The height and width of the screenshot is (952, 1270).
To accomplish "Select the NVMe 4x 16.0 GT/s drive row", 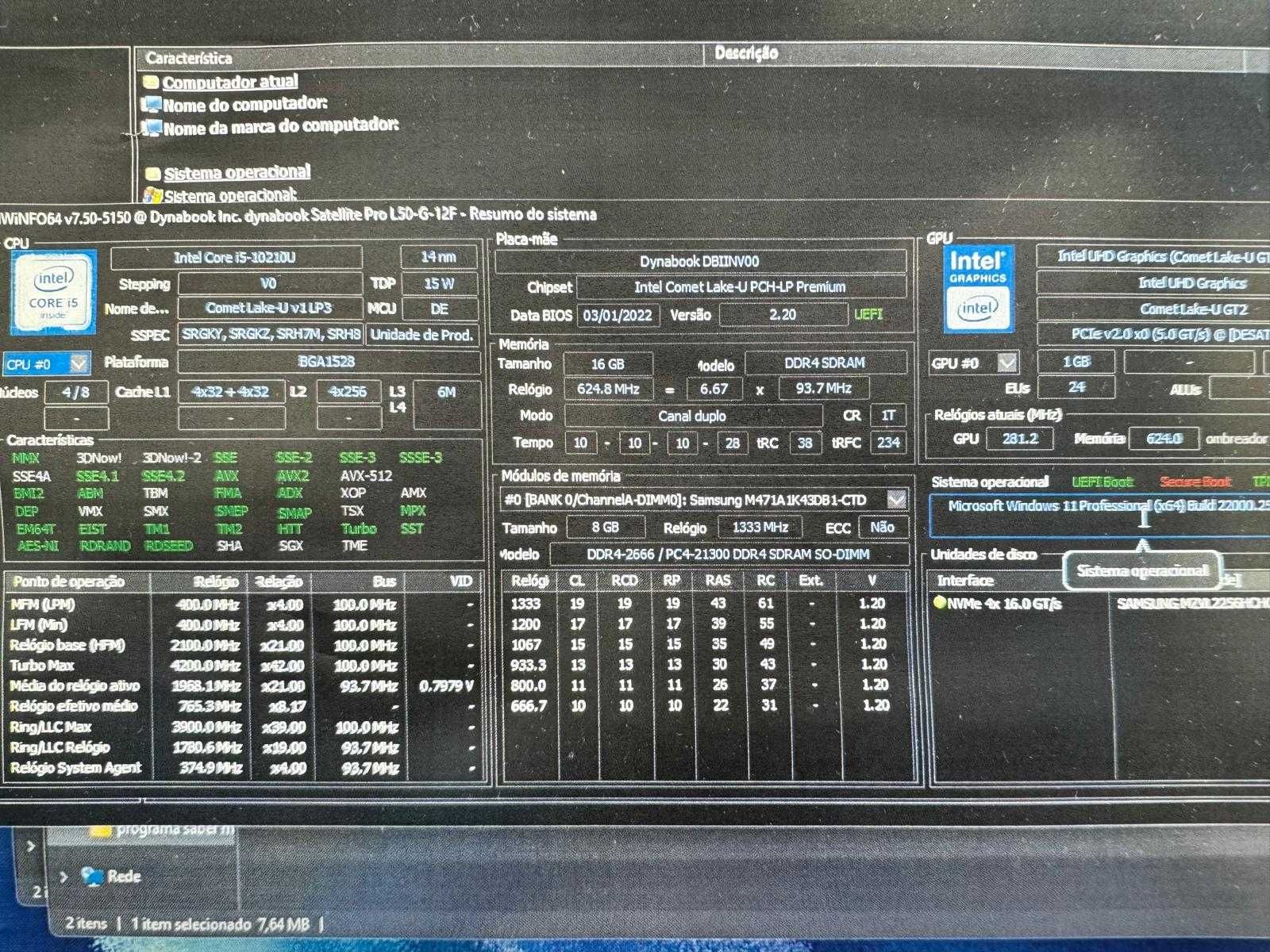I will click(x=1102, y=604).
